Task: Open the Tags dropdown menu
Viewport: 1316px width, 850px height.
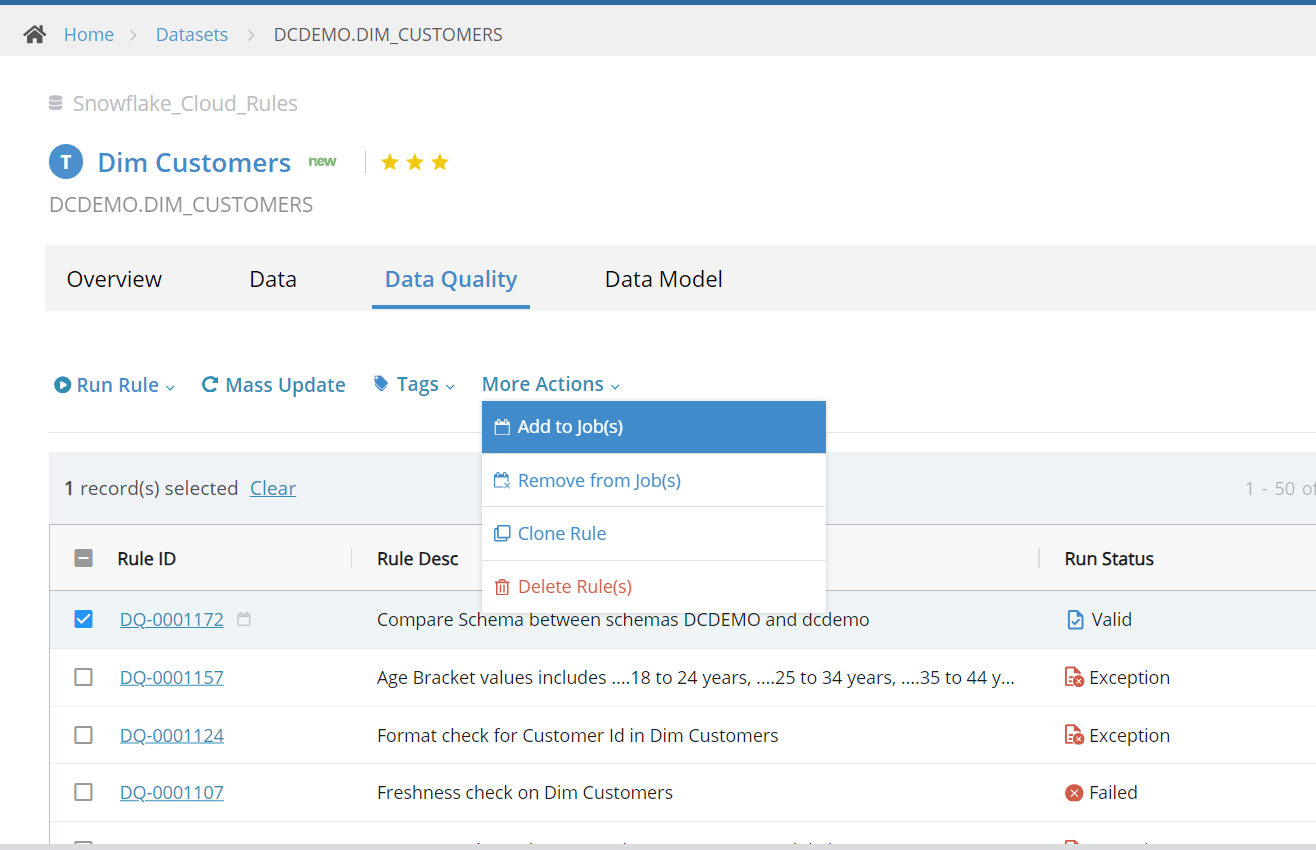Action: 415,384
